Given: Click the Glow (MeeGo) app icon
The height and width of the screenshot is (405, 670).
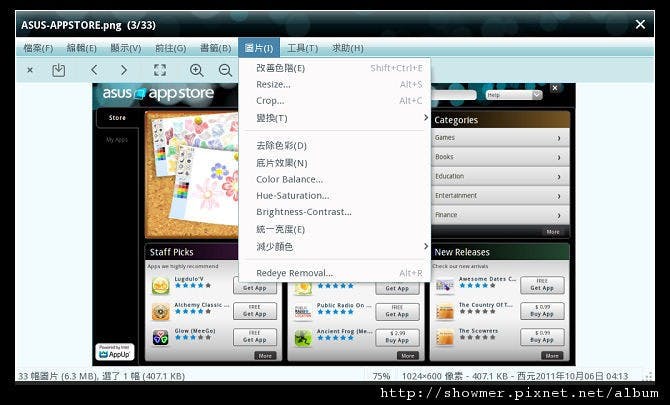Looking at the screenshot, I should pyautogui.click(x=161, y=338).
